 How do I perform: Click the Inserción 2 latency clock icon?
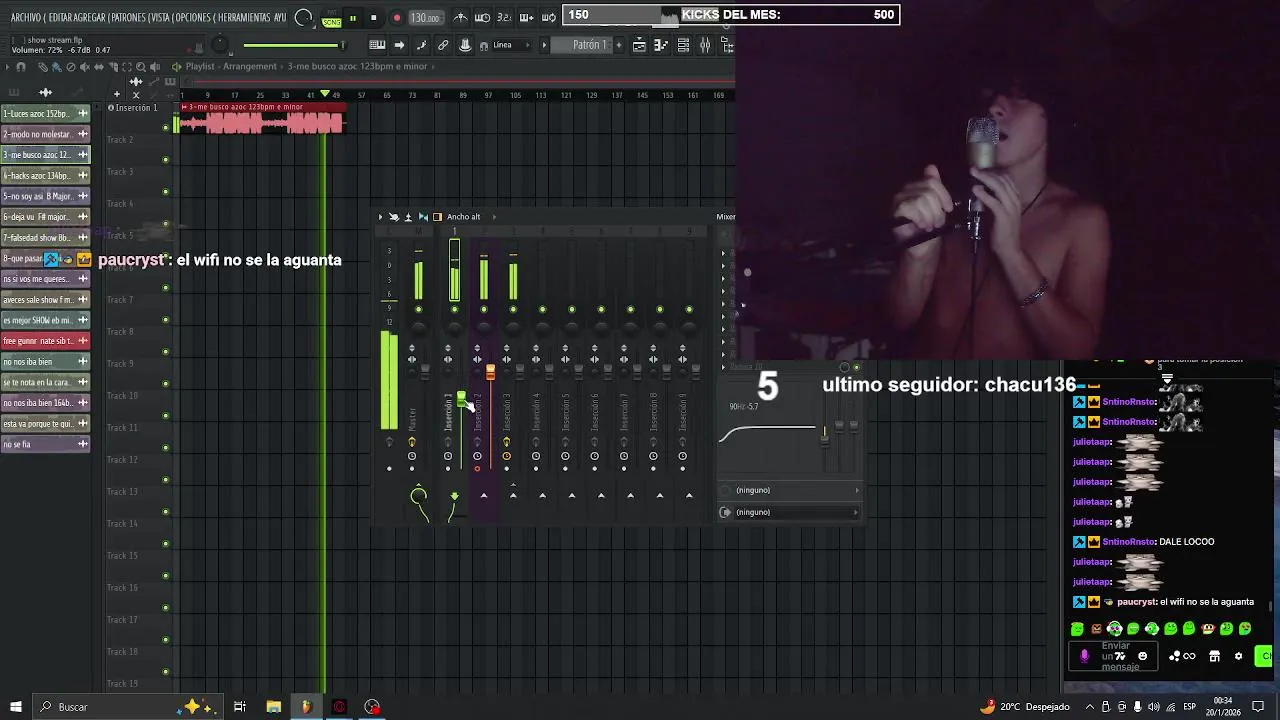(477, 456)
